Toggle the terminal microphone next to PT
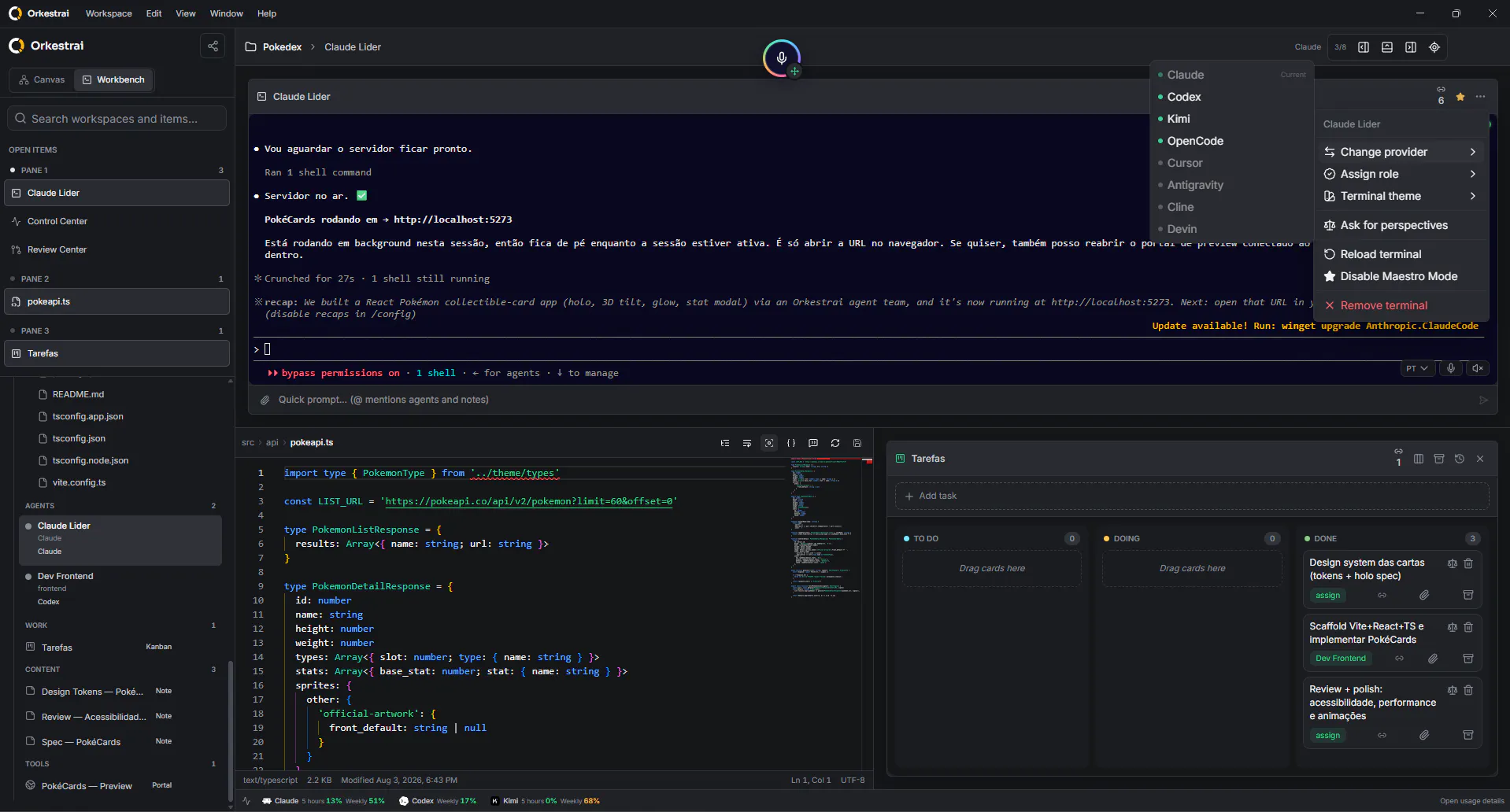The image size is (1510, 812). (1450, 368)
